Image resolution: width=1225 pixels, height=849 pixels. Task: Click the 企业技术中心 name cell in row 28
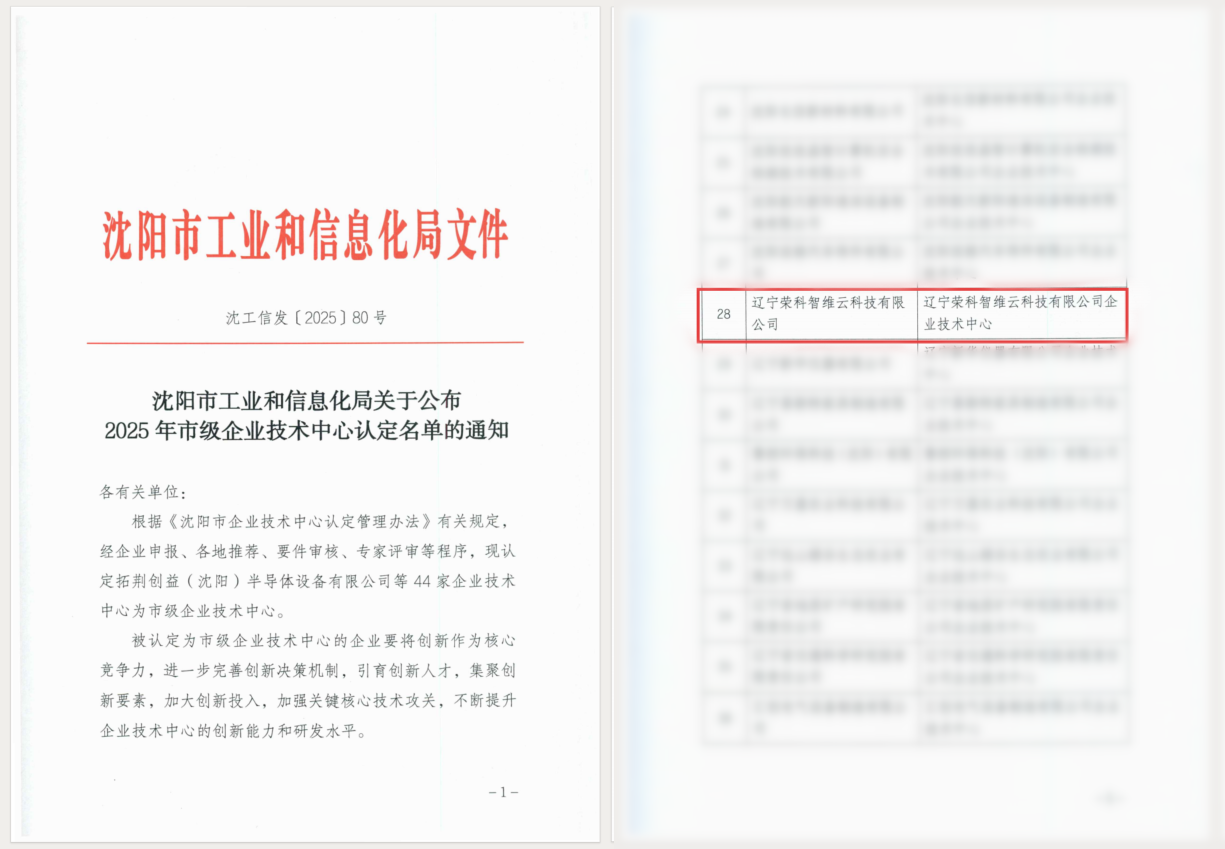1018,313
